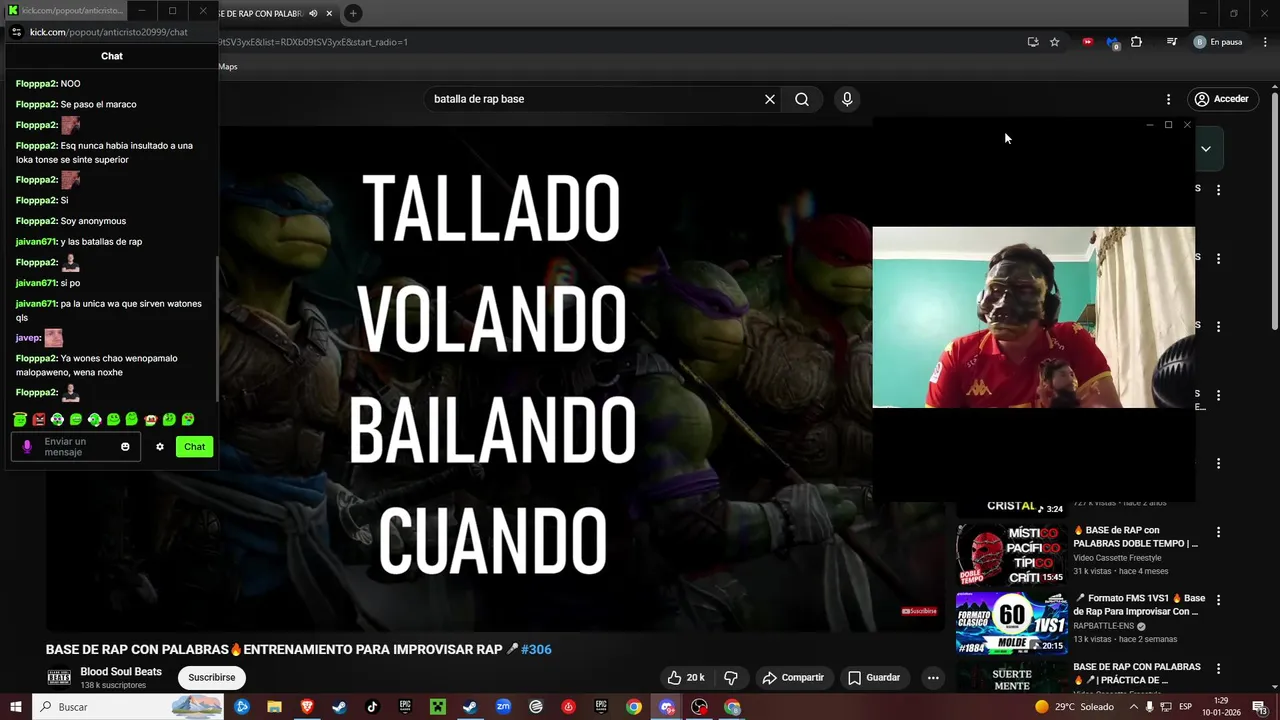The image size is (1280, 720).
Task: Open Zoom from the taskbar
Action: pos(503,707)
